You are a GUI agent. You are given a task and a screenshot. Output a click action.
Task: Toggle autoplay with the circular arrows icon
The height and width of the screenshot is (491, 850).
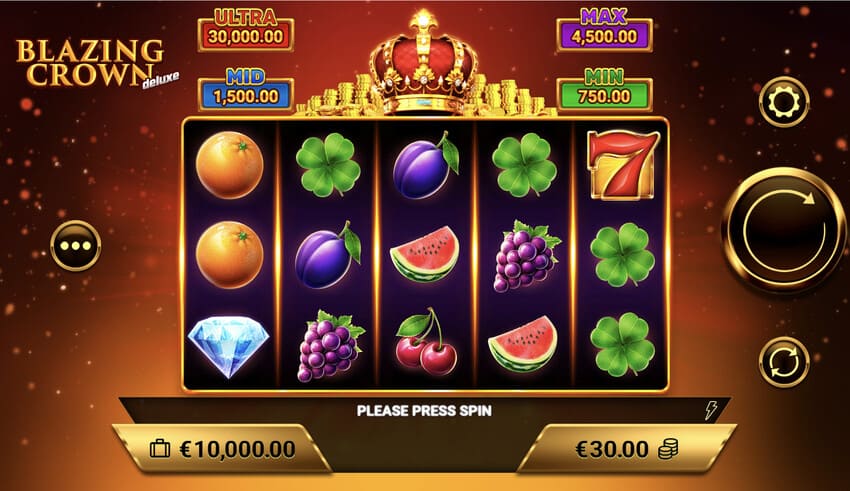click(x=784, y=361)
